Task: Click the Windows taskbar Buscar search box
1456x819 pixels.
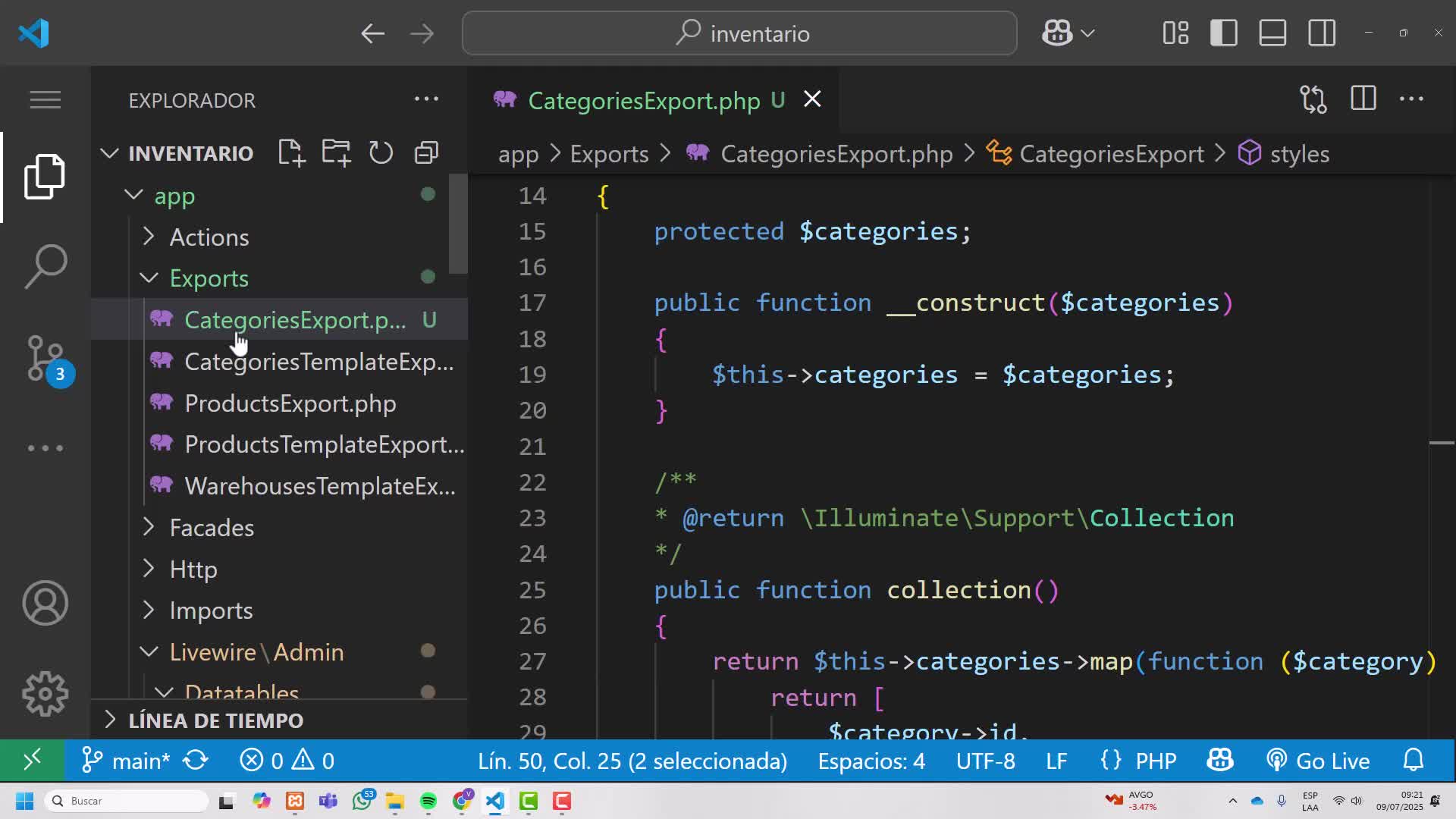Action: (126, 801)
